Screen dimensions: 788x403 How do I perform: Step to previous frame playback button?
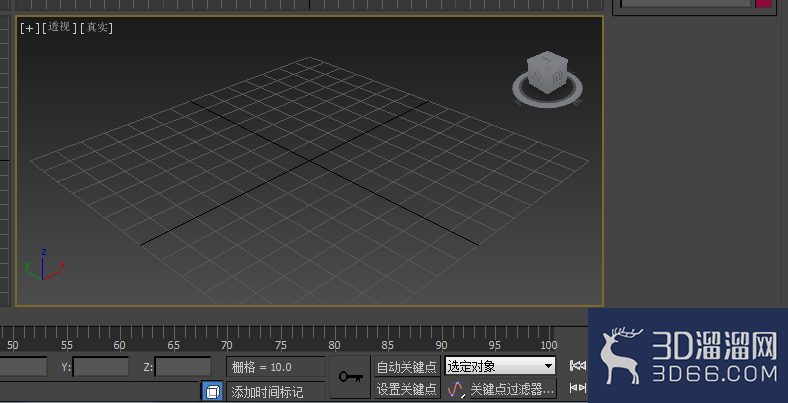pos(578,388)
